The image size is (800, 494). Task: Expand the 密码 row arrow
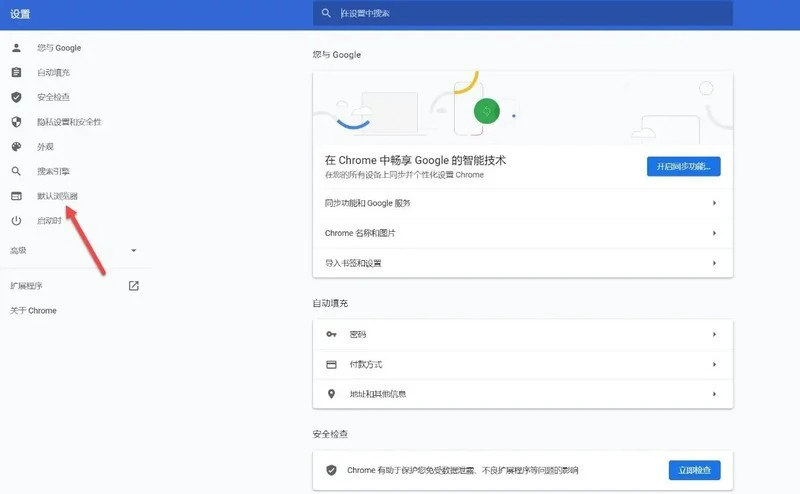714,334
